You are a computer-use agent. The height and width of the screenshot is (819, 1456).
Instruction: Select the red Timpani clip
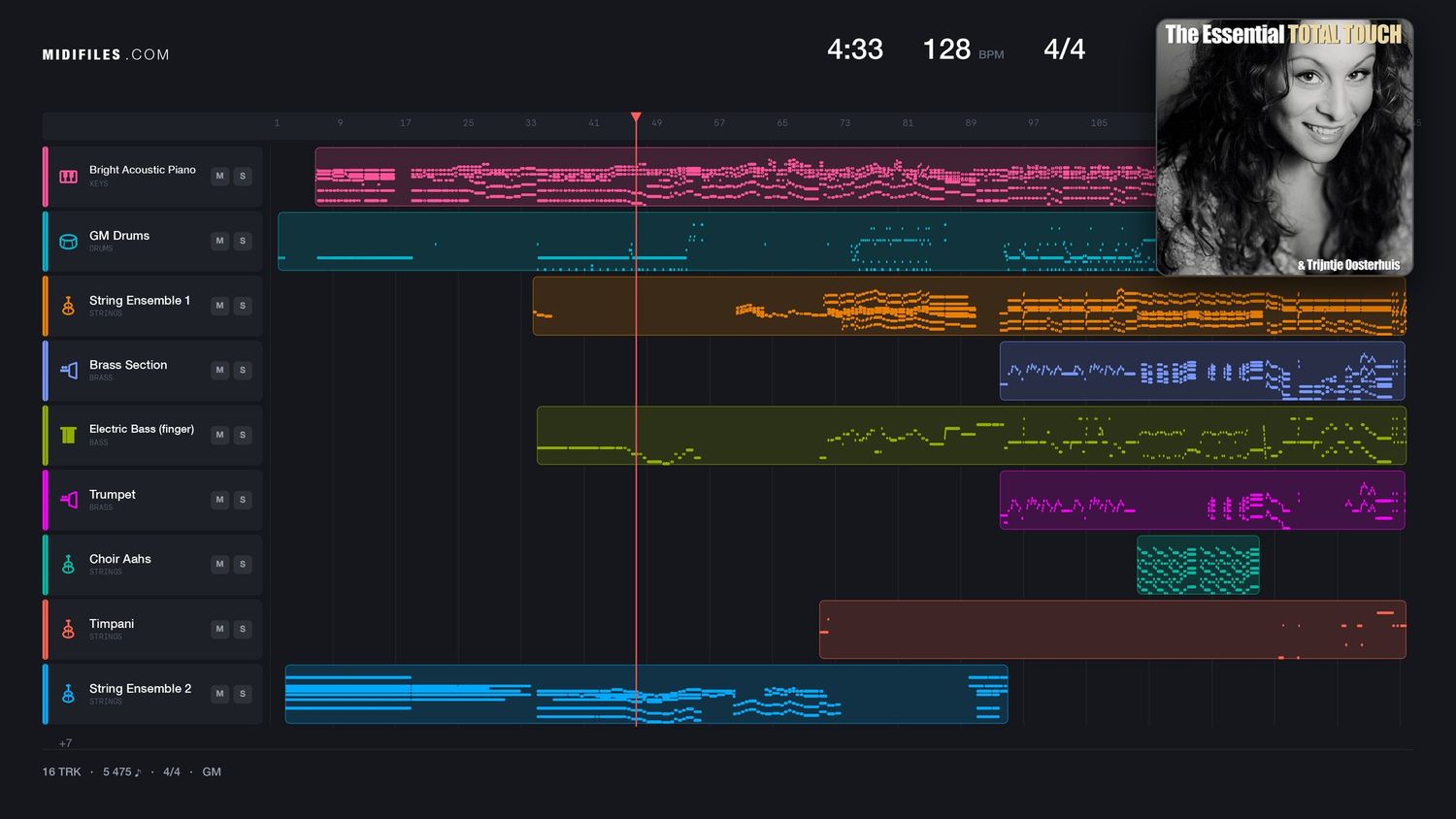[x=1112, y=630]
